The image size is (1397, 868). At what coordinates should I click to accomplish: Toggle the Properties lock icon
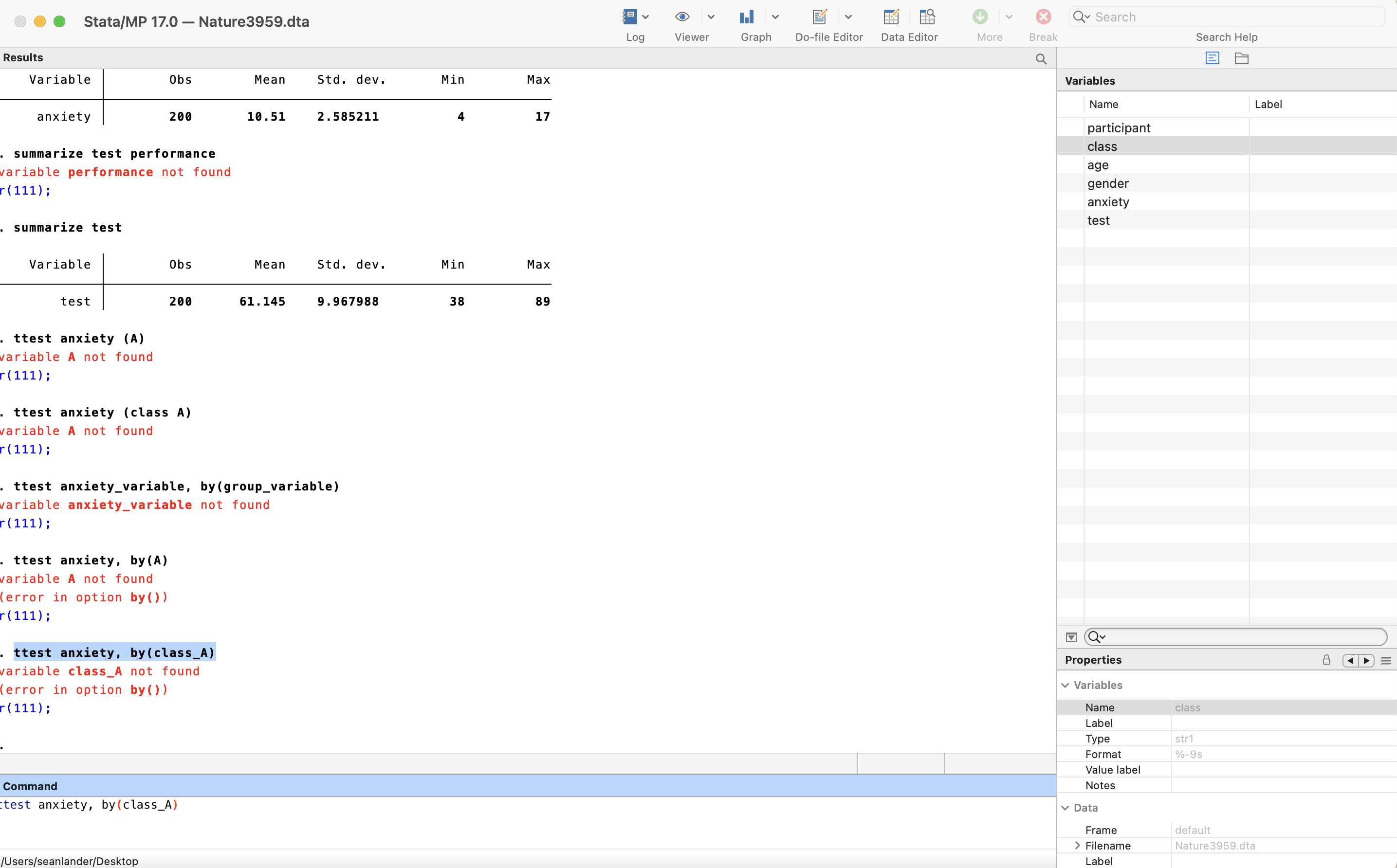point(1326,660)
